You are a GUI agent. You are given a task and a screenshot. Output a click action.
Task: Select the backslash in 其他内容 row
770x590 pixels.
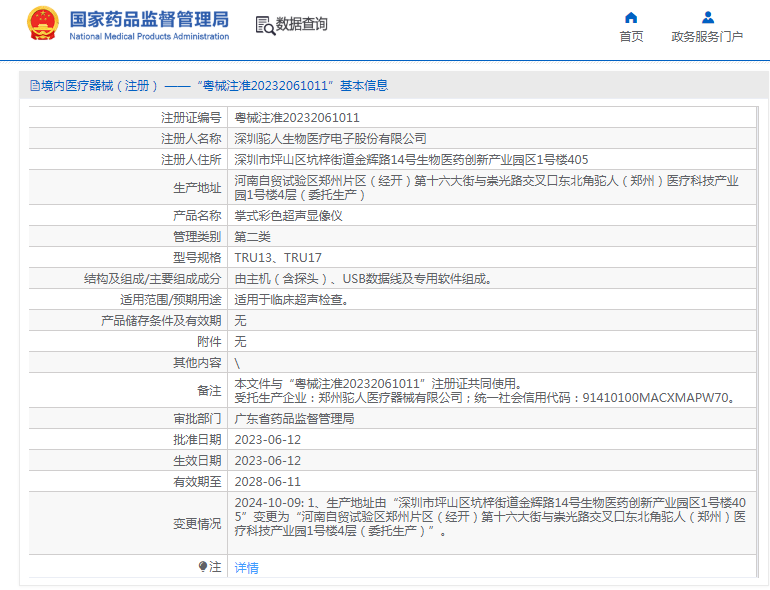[x=237, y=363]
